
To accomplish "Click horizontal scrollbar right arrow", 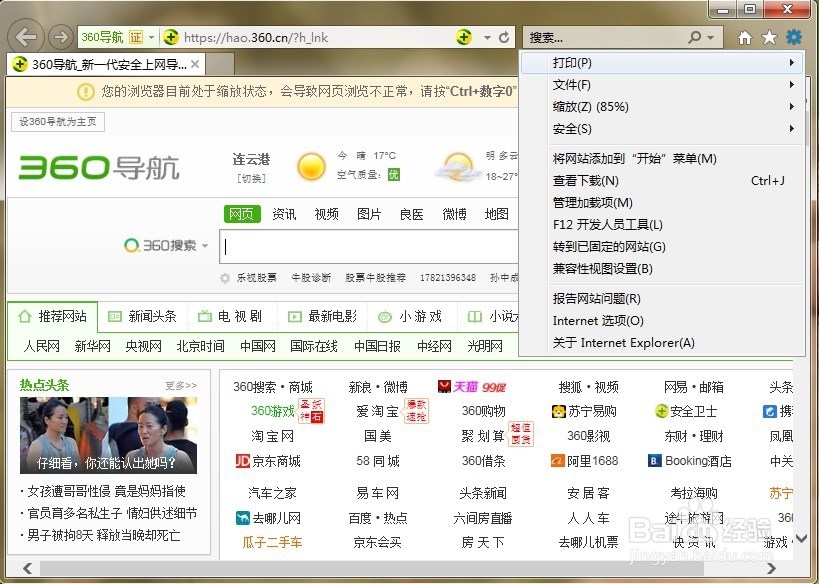I will pos(771,568).
